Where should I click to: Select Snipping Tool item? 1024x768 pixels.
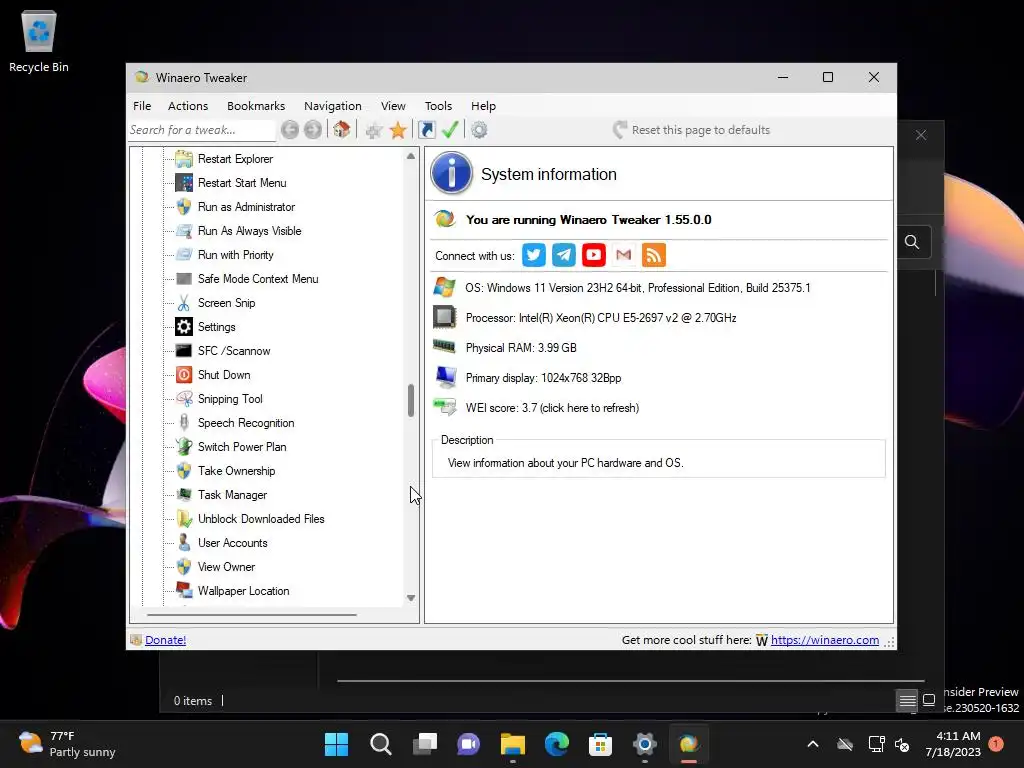[230, 399]
